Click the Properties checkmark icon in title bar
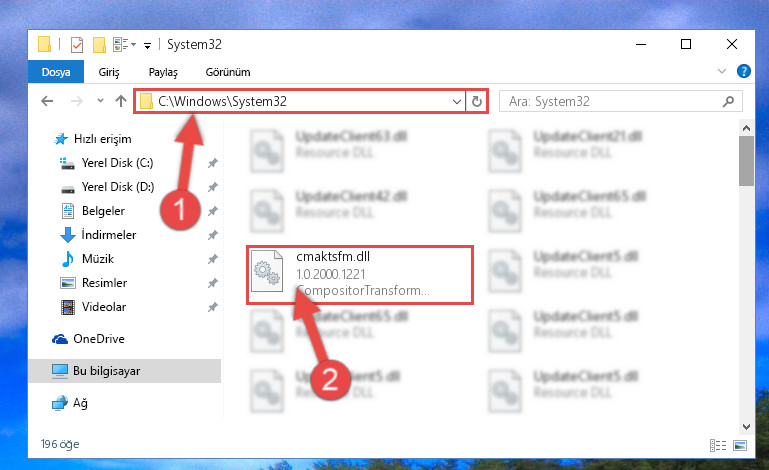 pyautogui.click(x=77, y=45)
